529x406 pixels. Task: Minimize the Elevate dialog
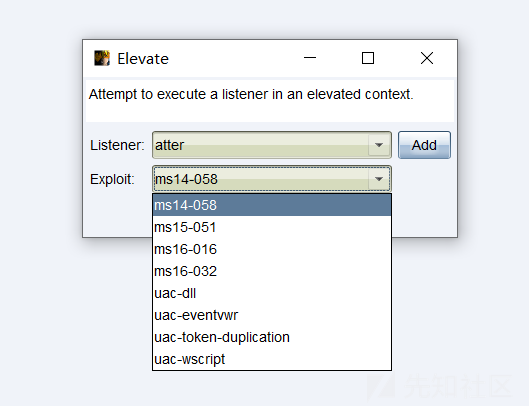[x=310, y=58]
